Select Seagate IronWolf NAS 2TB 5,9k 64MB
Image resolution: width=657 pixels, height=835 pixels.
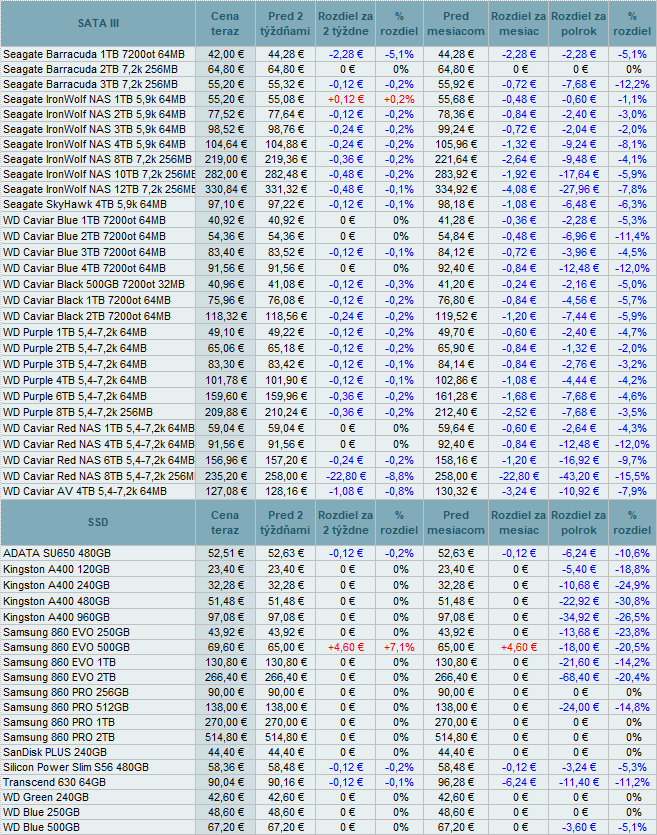(x=94, y=114)
